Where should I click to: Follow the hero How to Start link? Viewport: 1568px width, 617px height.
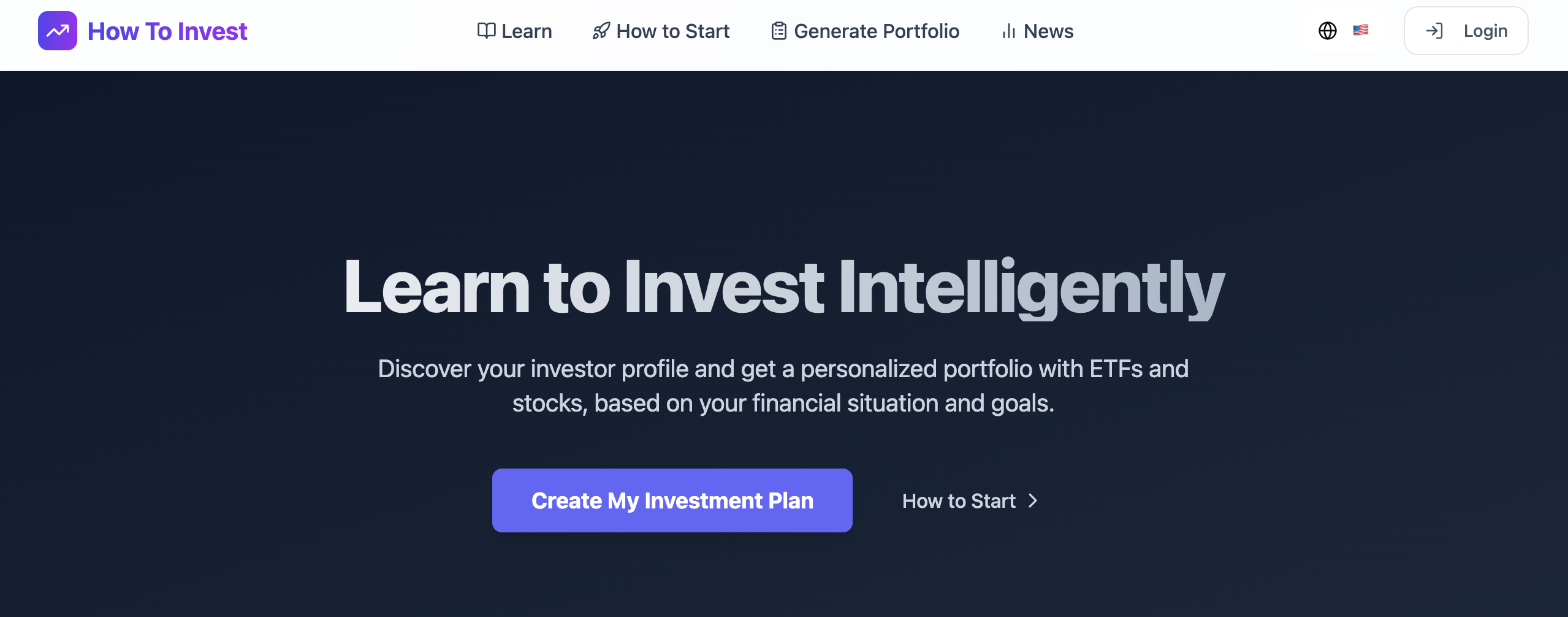(959, 501)
